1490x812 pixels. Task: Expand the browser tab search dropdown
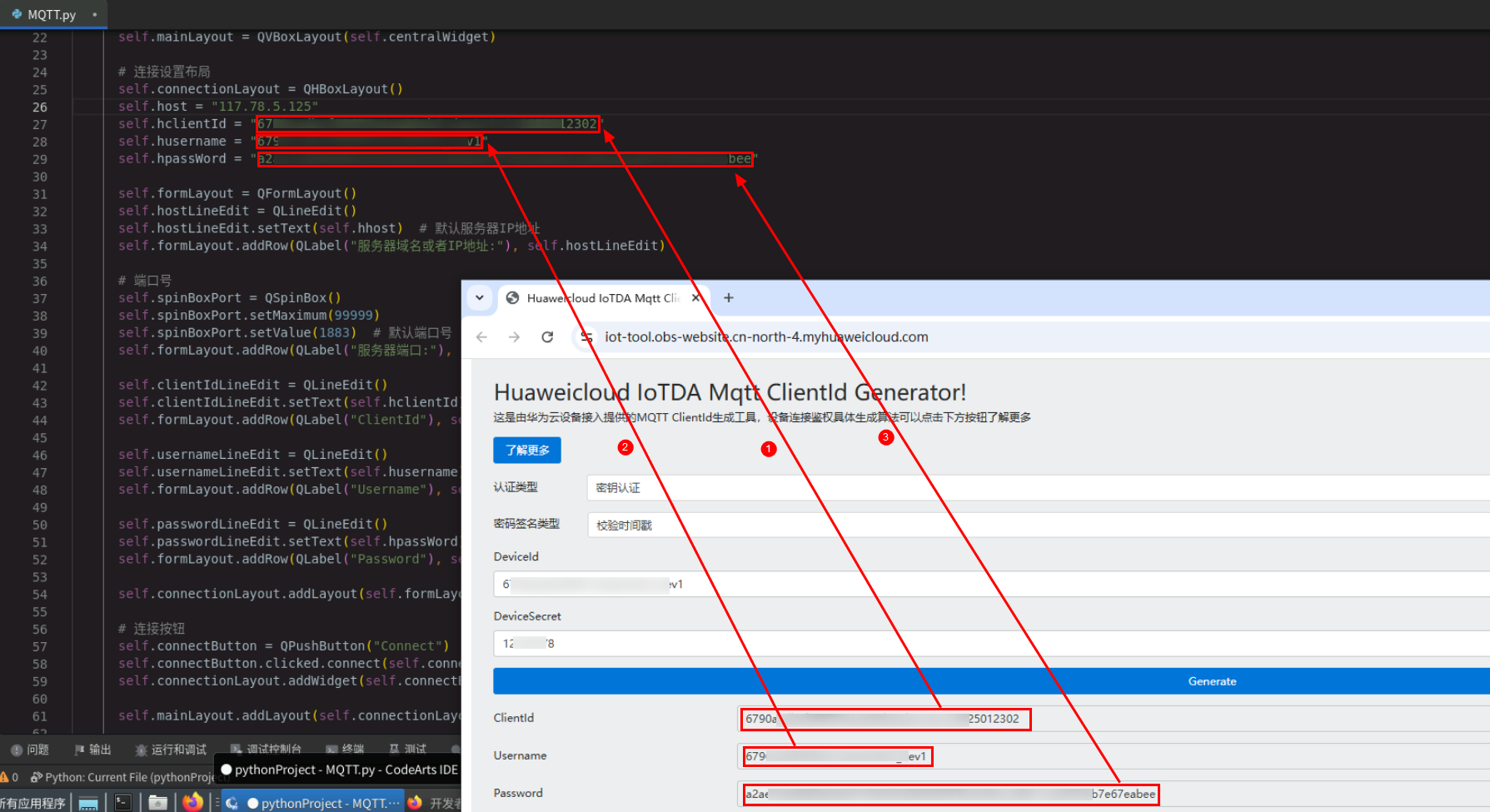[x=480, y=298]
